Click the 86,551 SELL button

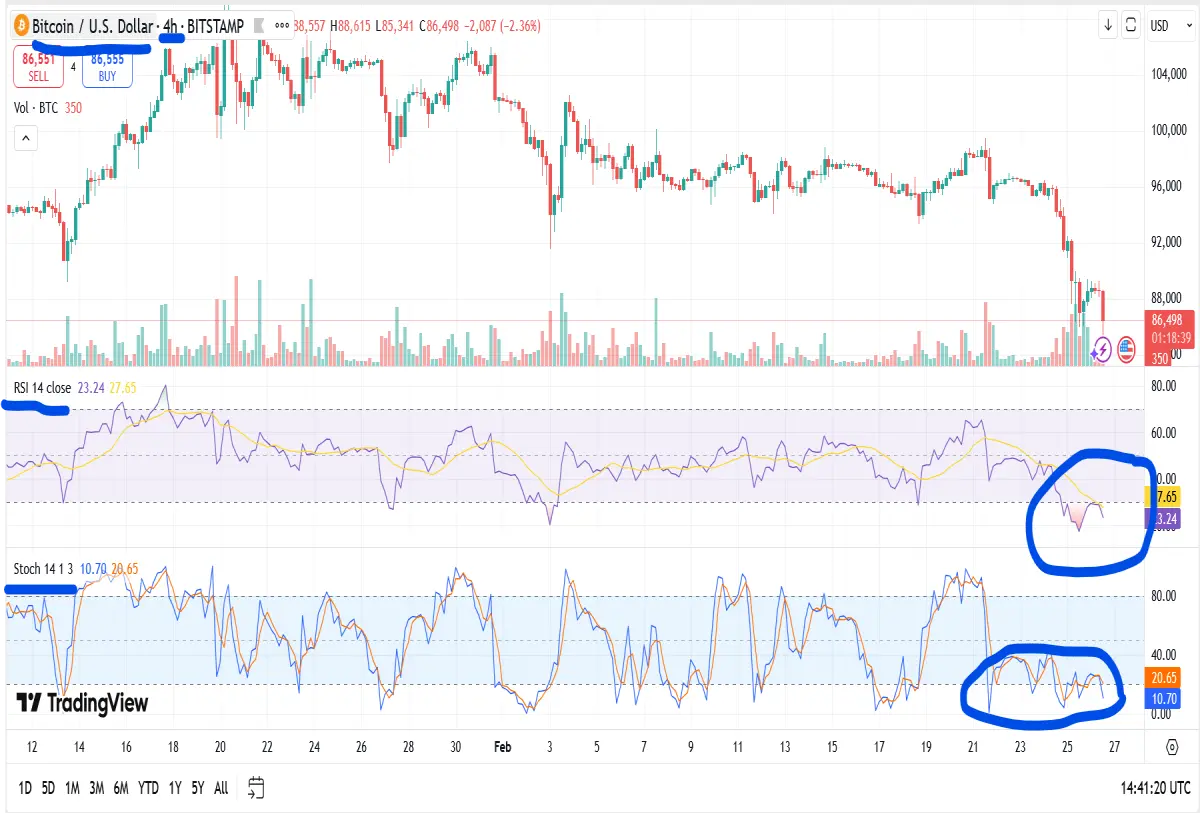(x=38, y=67)
